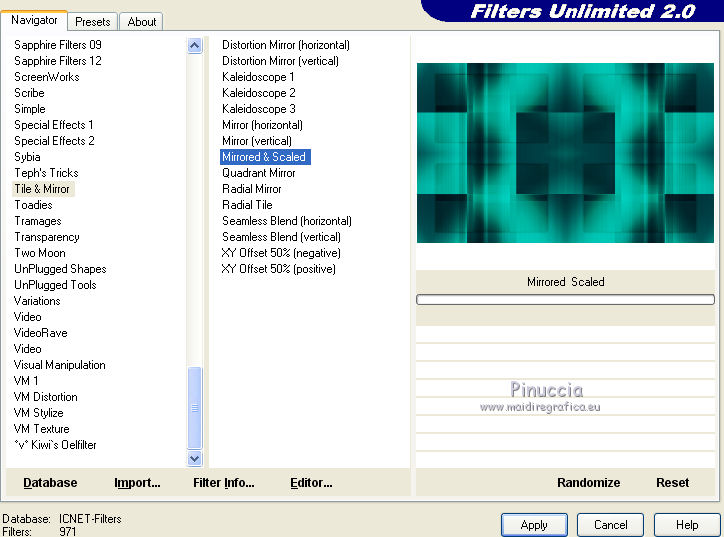The width and height of the screenshot is (724, 537).
Task: Open the Database button
Action: (50, 483)
